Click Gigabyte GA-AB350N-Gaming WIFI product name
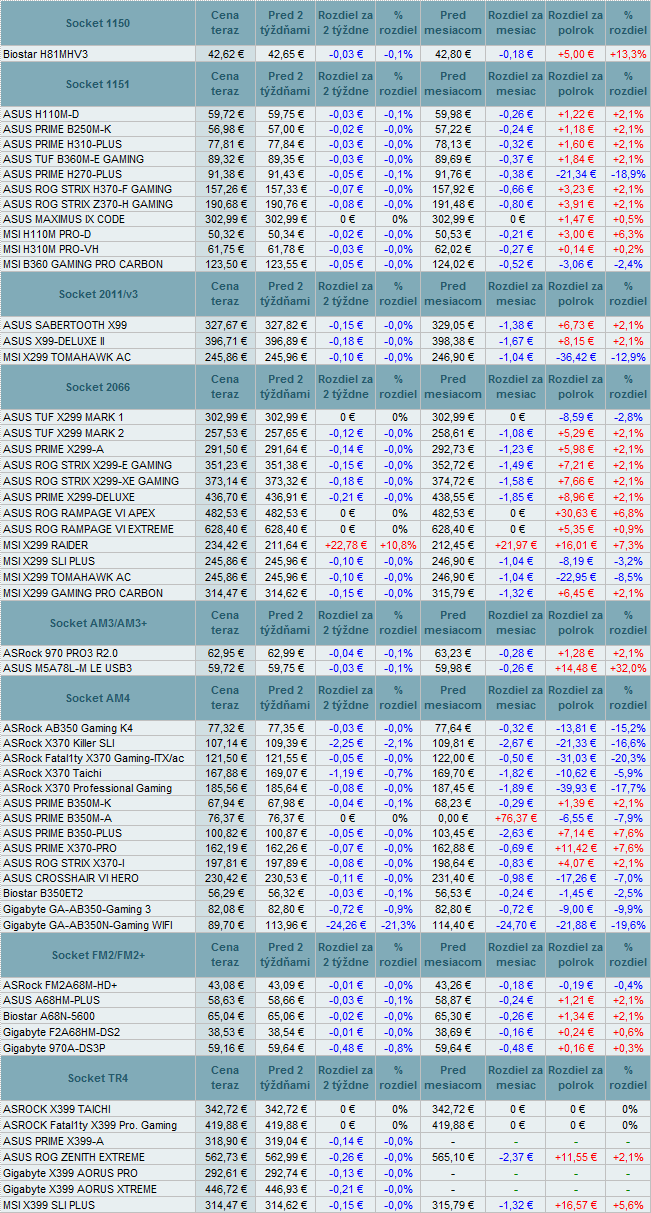 pyautogui.click(x=88, y=925)
